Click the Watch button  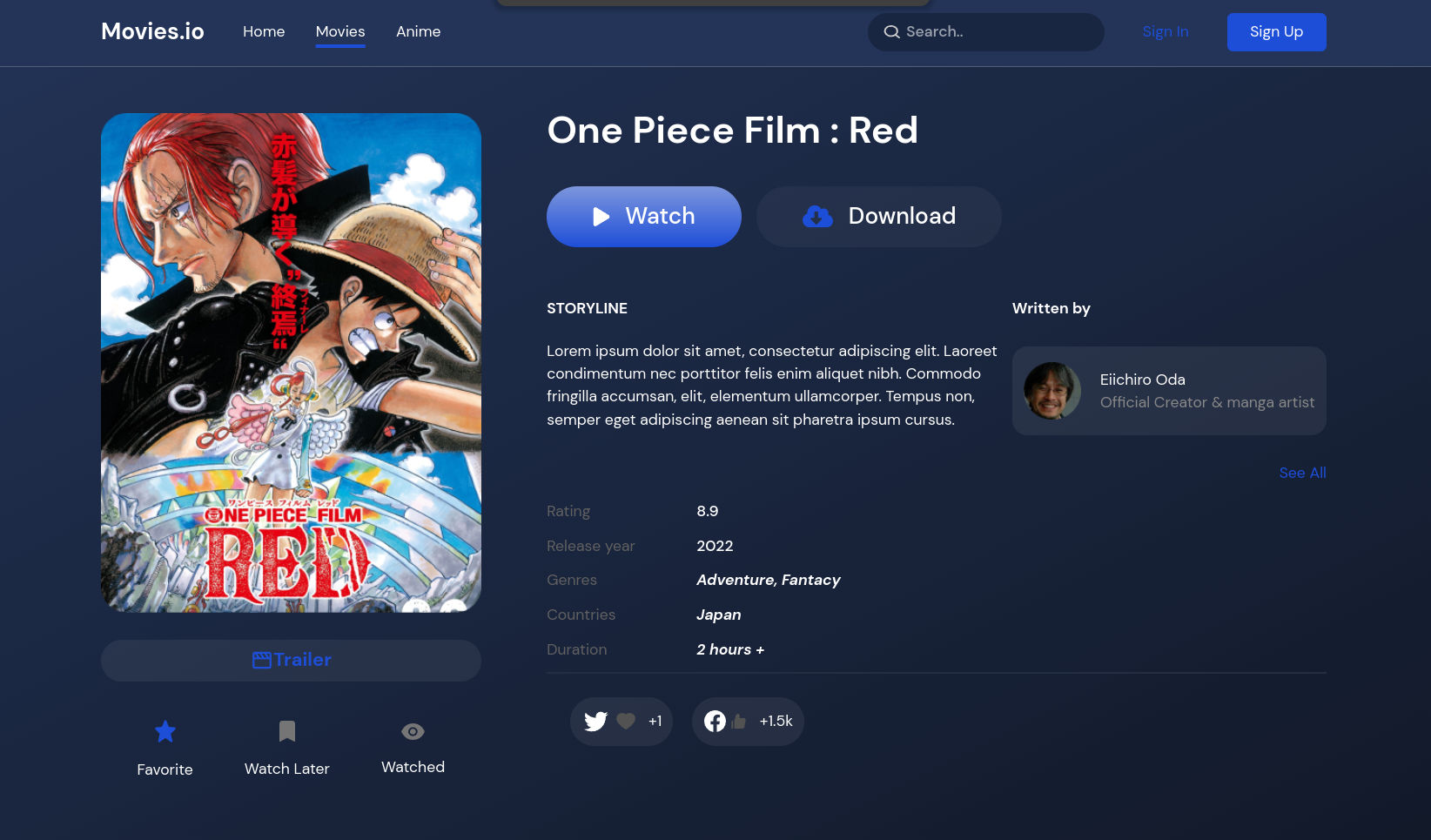pos(644,217)
